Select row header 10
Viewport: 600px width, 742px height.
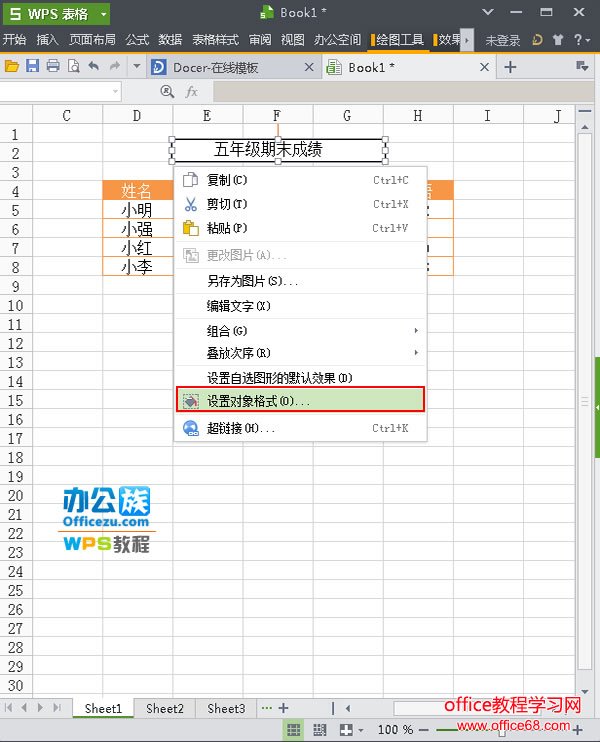pos(16,305)
